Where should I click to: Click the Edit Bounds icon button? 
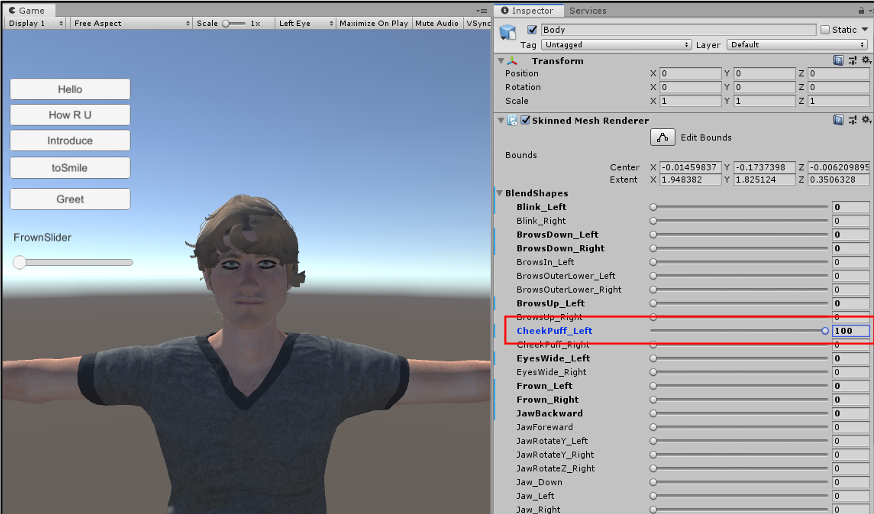tap(663, 137)
